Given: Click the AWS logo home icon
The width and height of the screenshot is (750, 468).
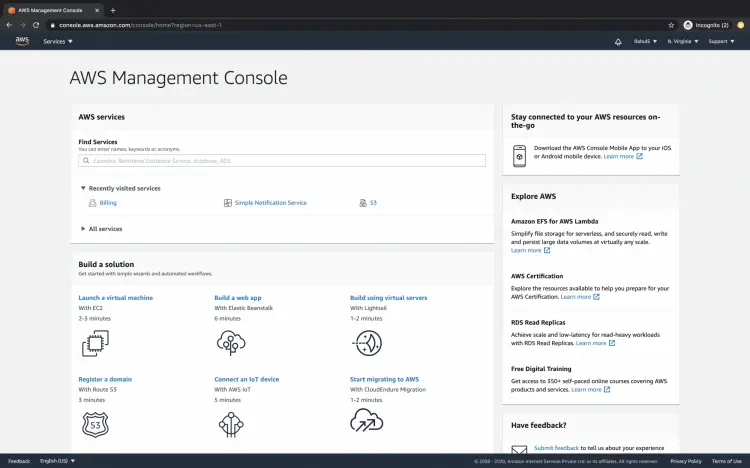Looking at the screenshot, I should point(22,41).
